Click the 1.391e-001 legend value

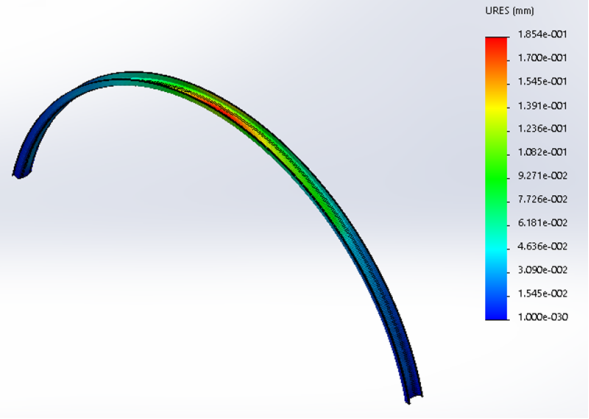click(x=542, y=106)
